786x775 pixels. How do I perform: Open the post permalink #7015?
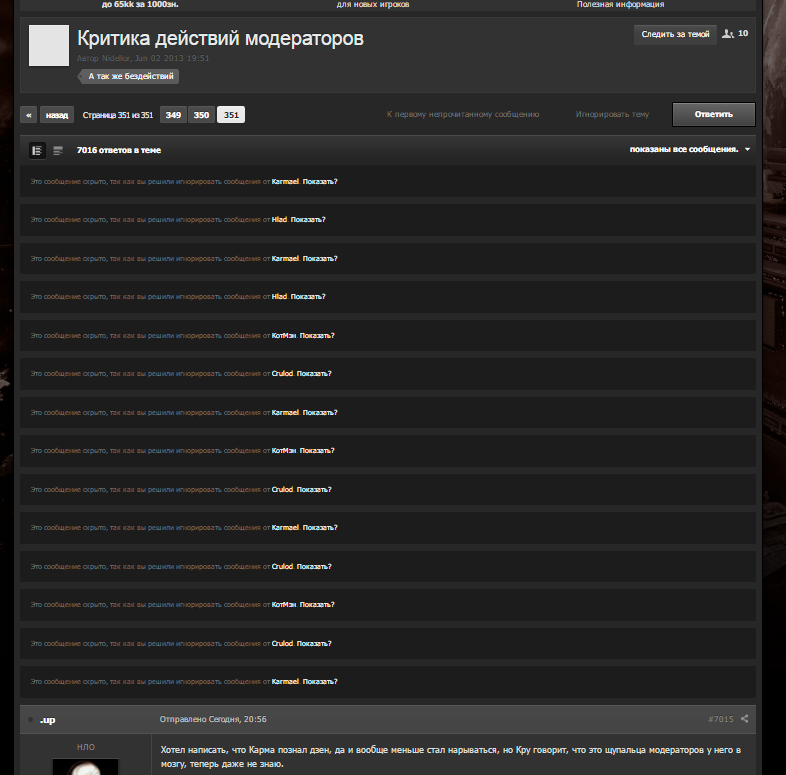coord(721,719)
